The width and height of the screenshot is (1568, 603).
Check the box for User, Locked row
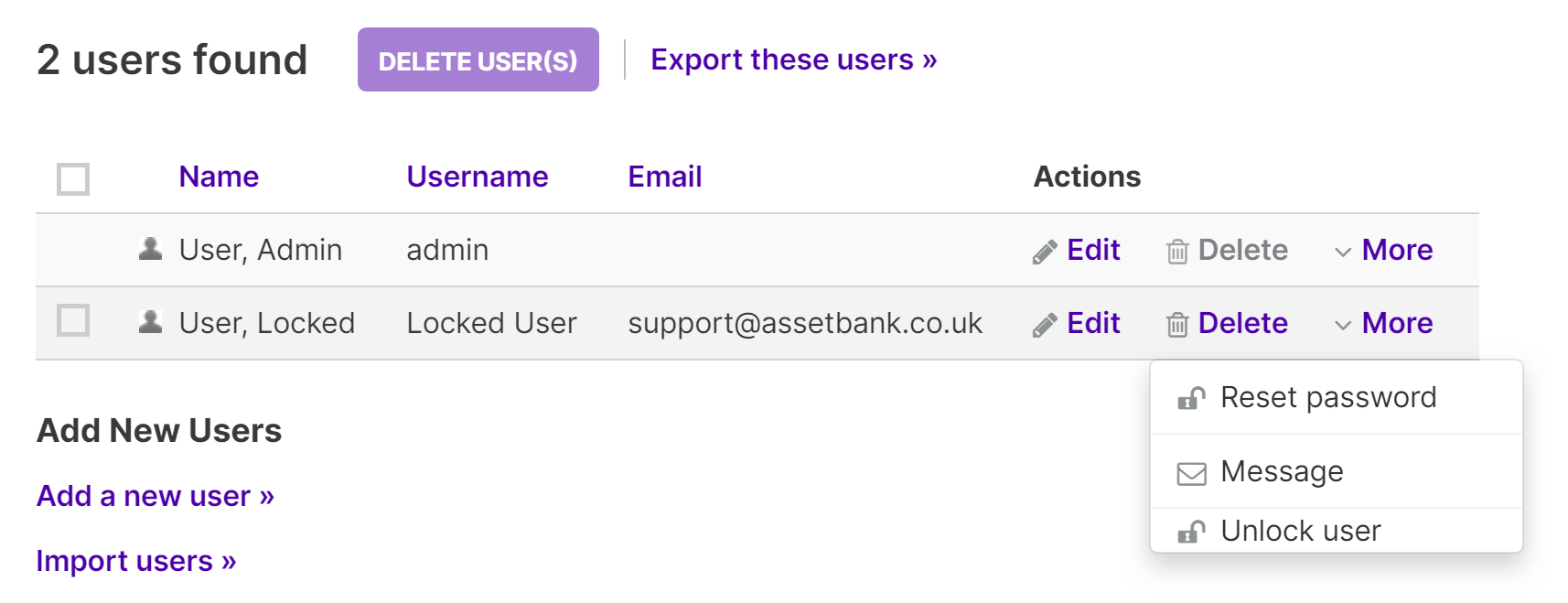pos(73,321)
